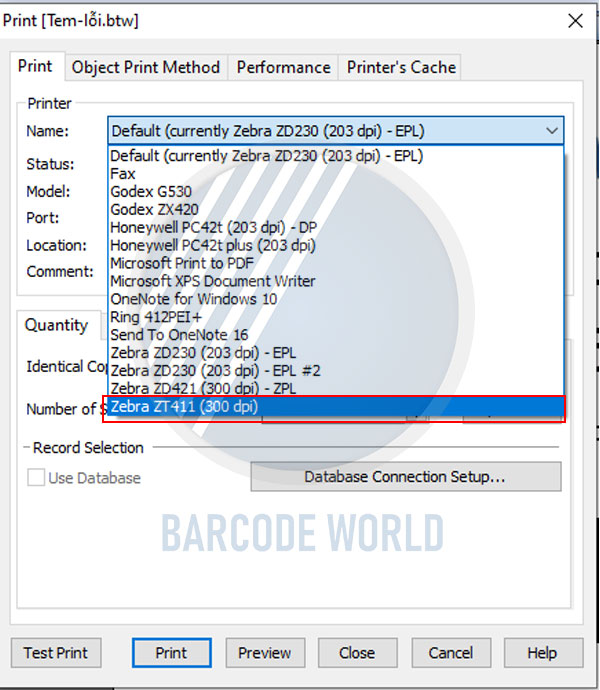Enable the Use Database checkbox
600x690 pixels.
[x=36, y=478]
